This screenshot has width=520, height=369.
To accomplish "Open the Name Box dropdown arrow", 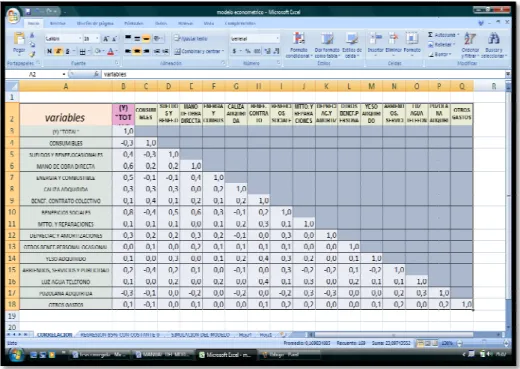I will click(64, 74).
